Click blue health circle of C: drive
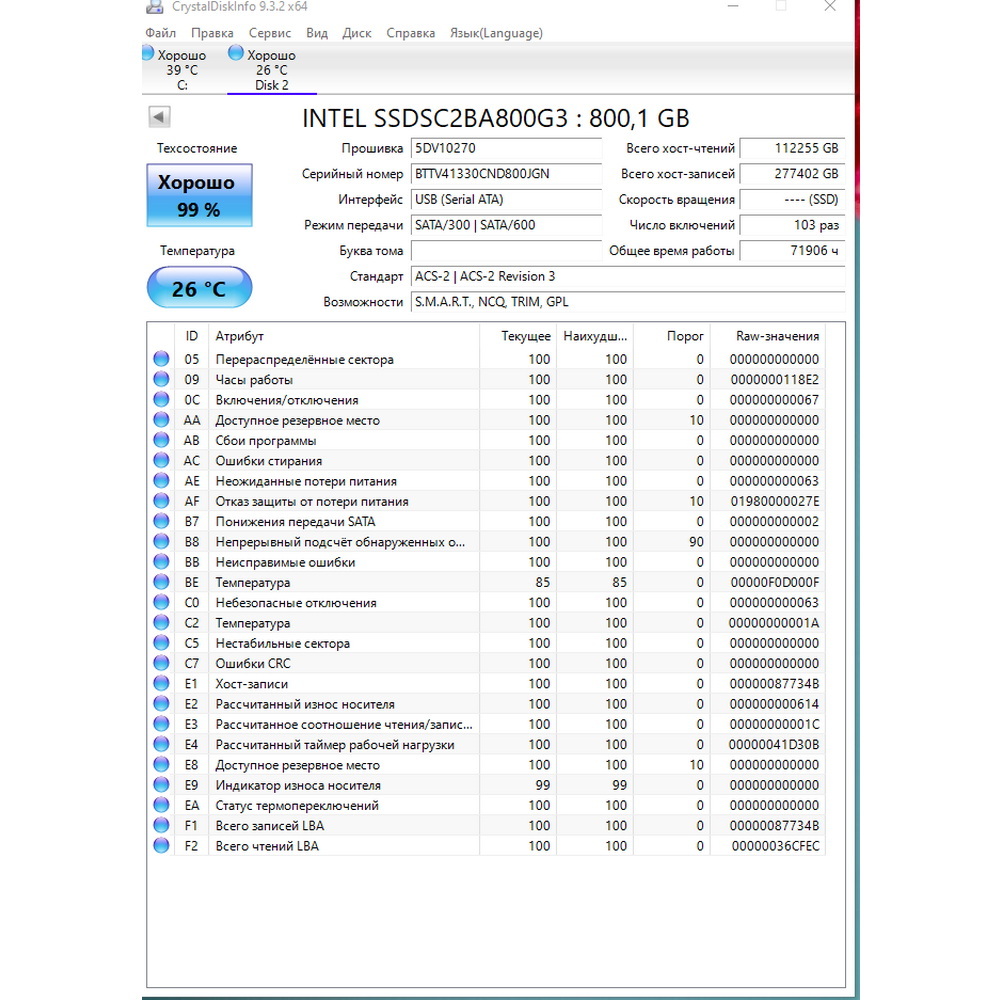1000x1000 pixels. 148,53
